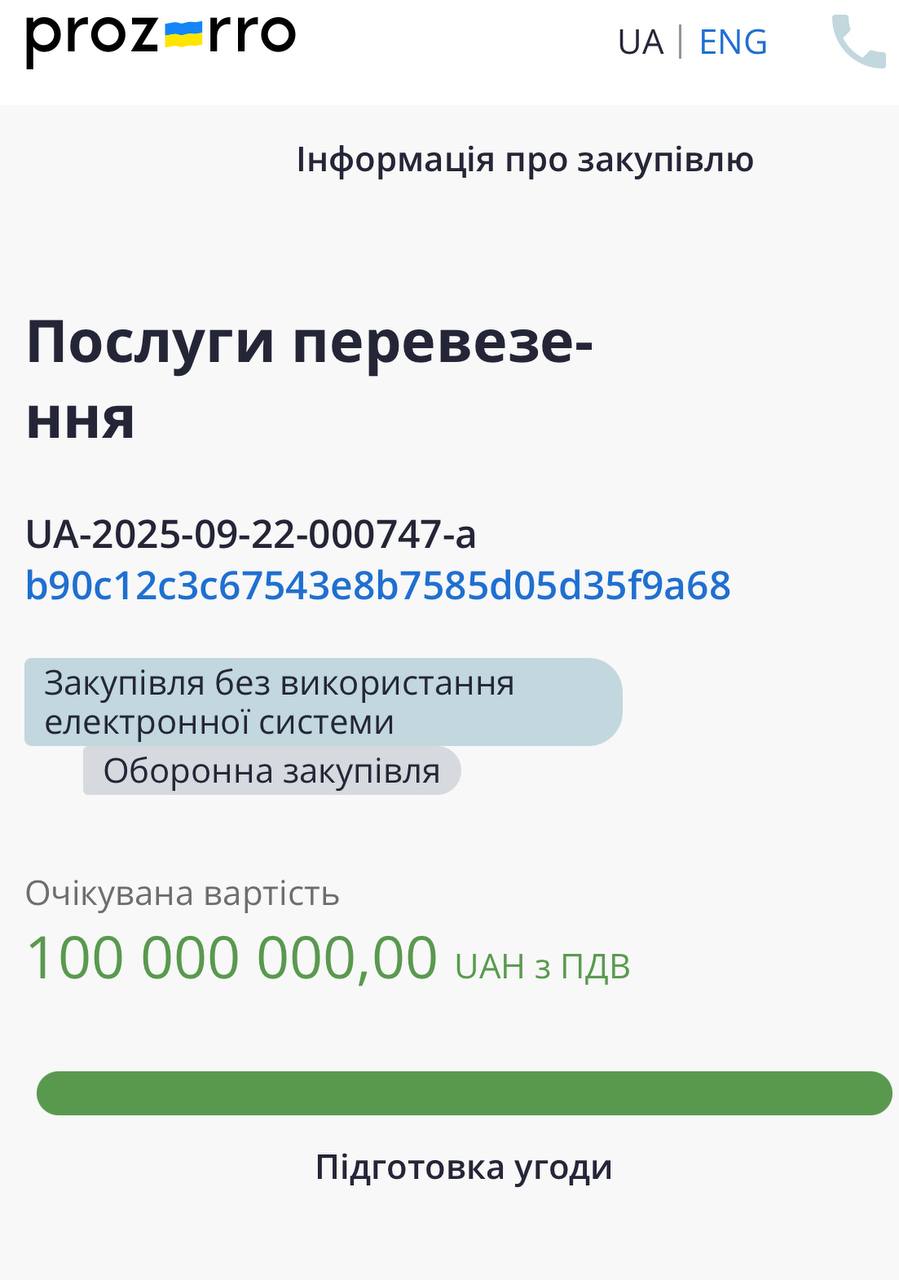
Task: Click the Послуги перевезення title
Action: coord(309,345)
